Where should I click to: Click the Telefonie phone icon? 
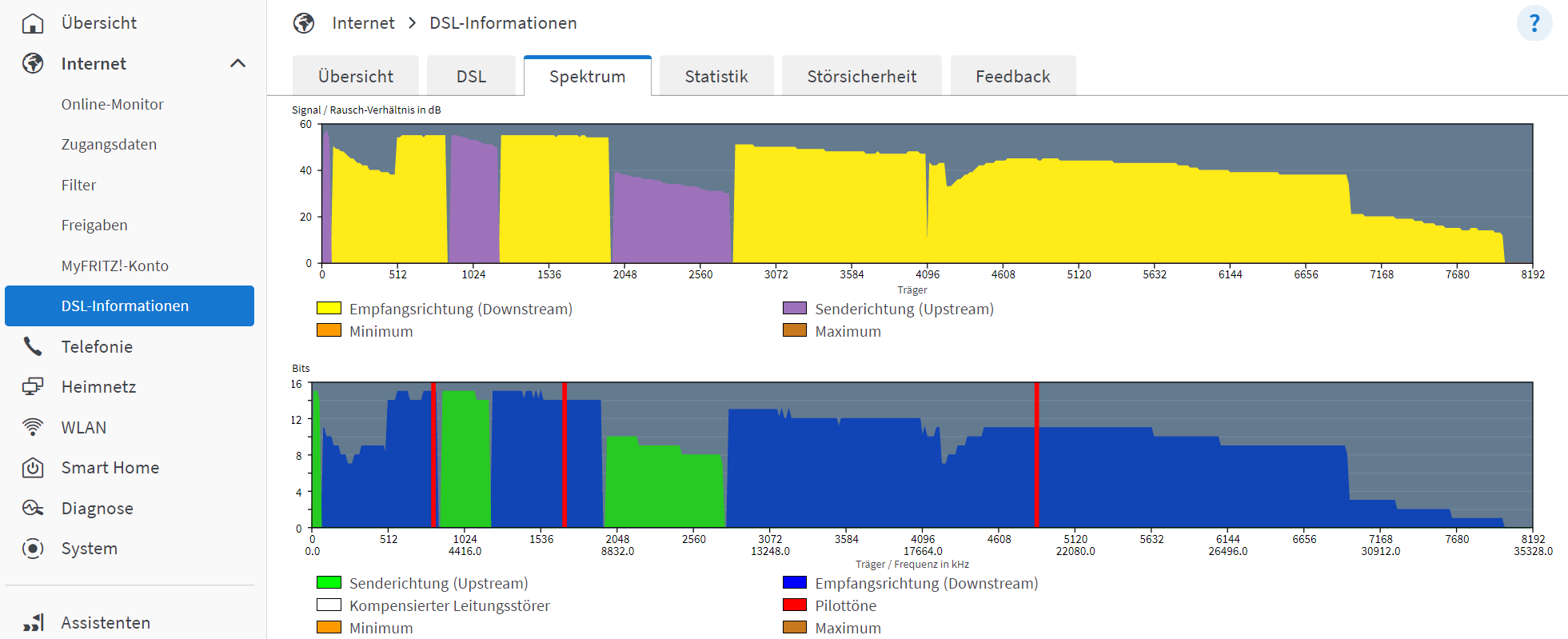click(33, 346)
